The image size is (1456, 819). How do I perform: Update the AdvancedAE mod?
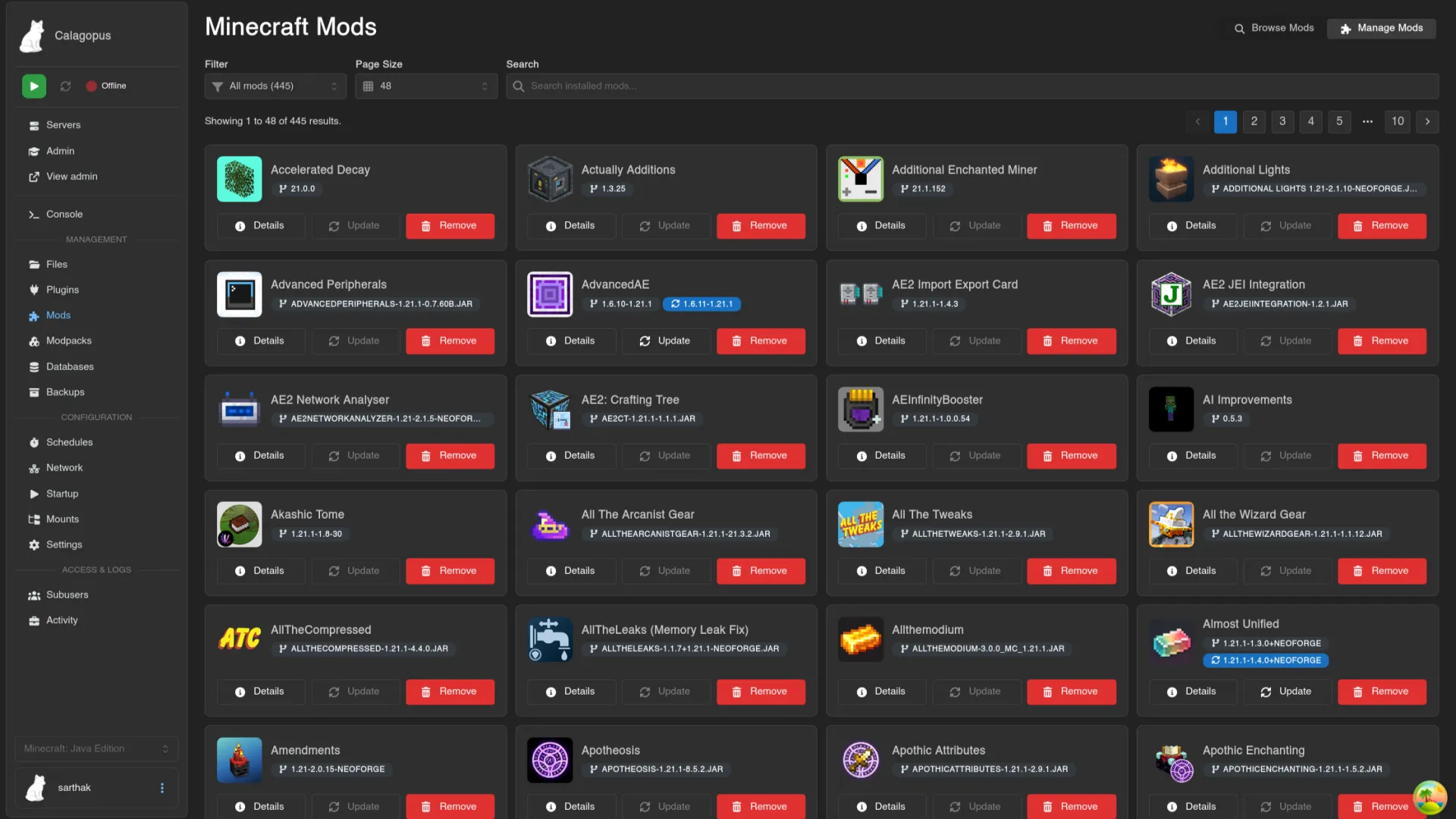pyautogui.click(x=665, y=341)
